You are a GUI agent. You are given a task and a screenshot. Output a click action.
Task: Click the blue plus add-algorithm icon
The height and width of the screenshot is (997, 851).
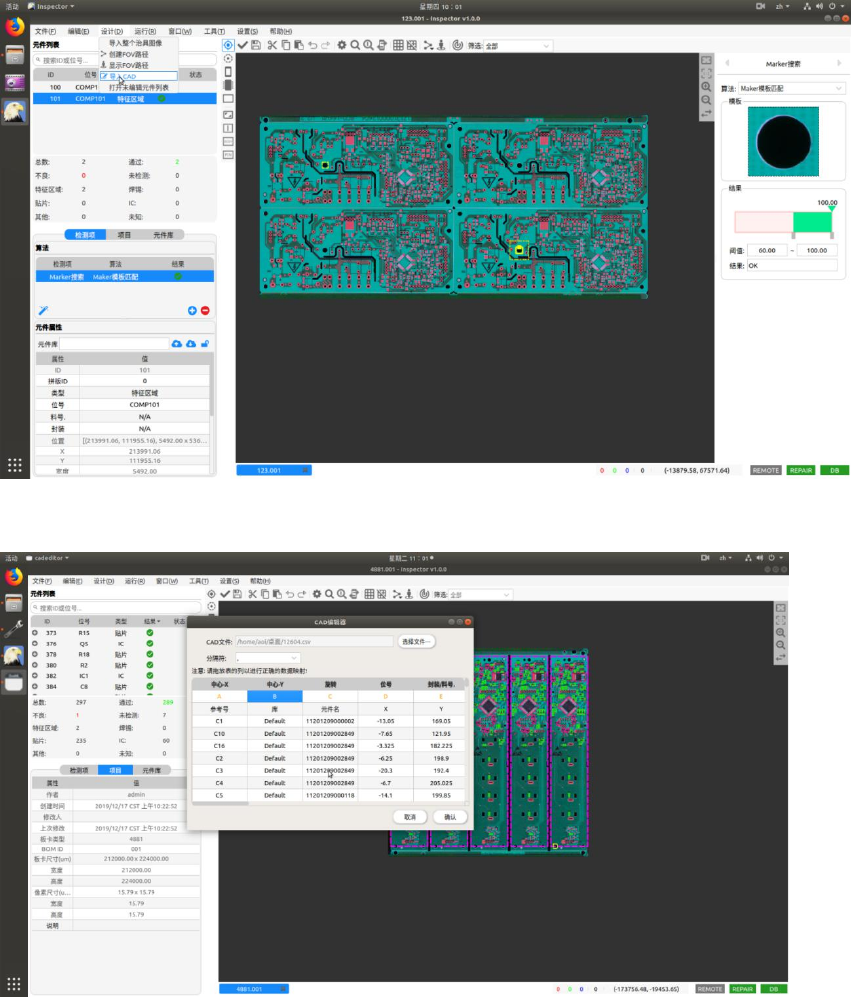192,310
